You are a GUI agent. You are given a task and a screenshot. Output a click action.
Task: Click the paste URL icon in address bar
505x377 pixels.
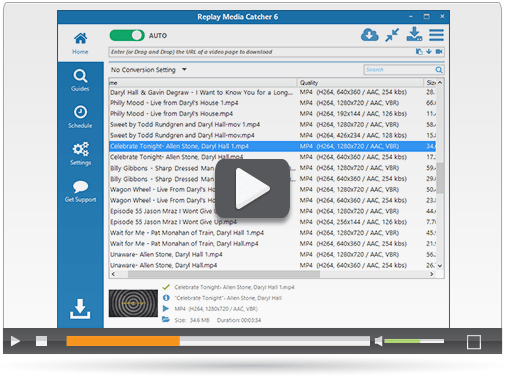pyautogui.click(x=419, y=52)
